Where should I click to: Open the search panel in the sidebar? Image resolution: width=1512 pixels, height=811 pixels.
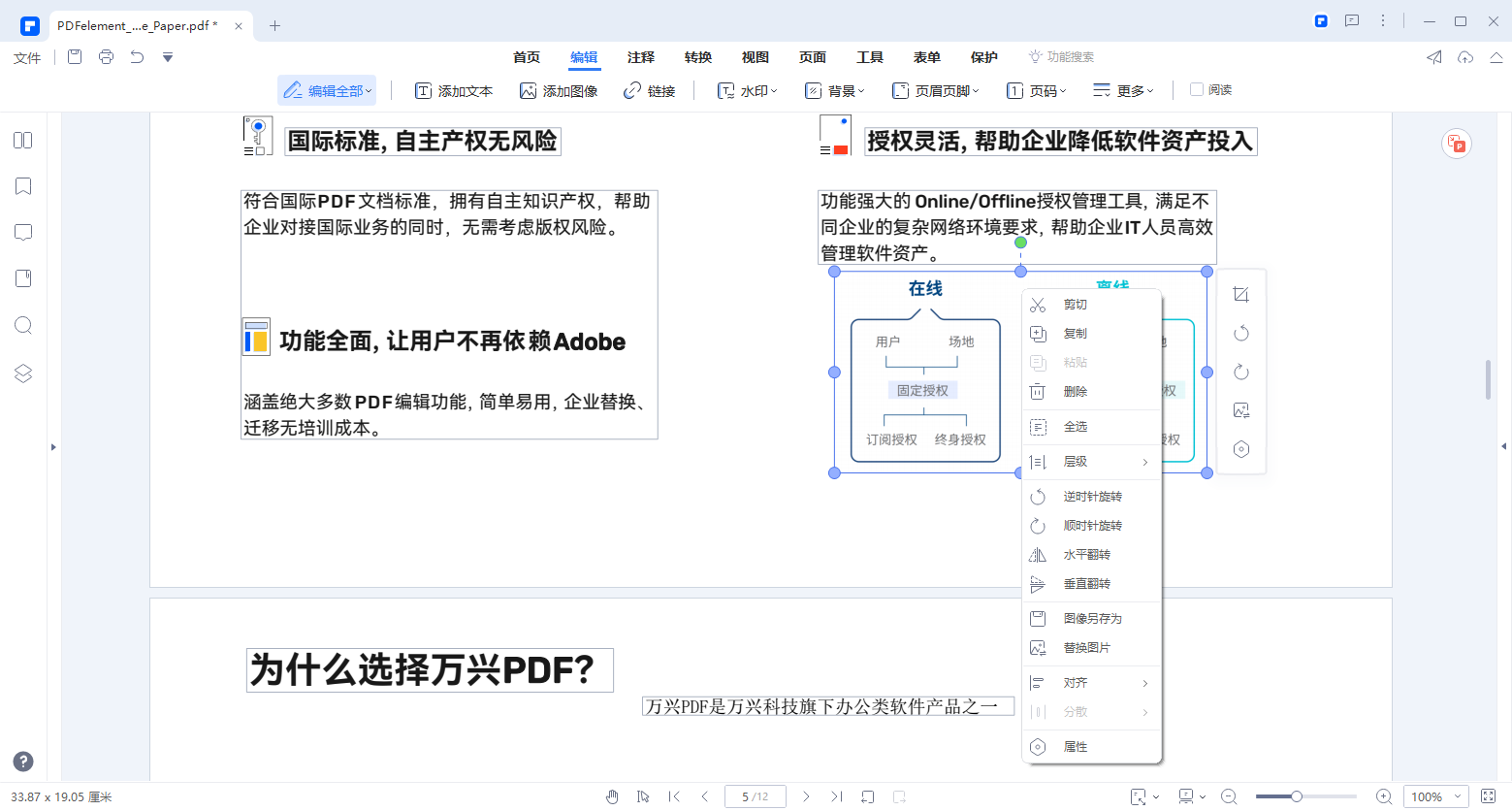(x=22, y=325)
